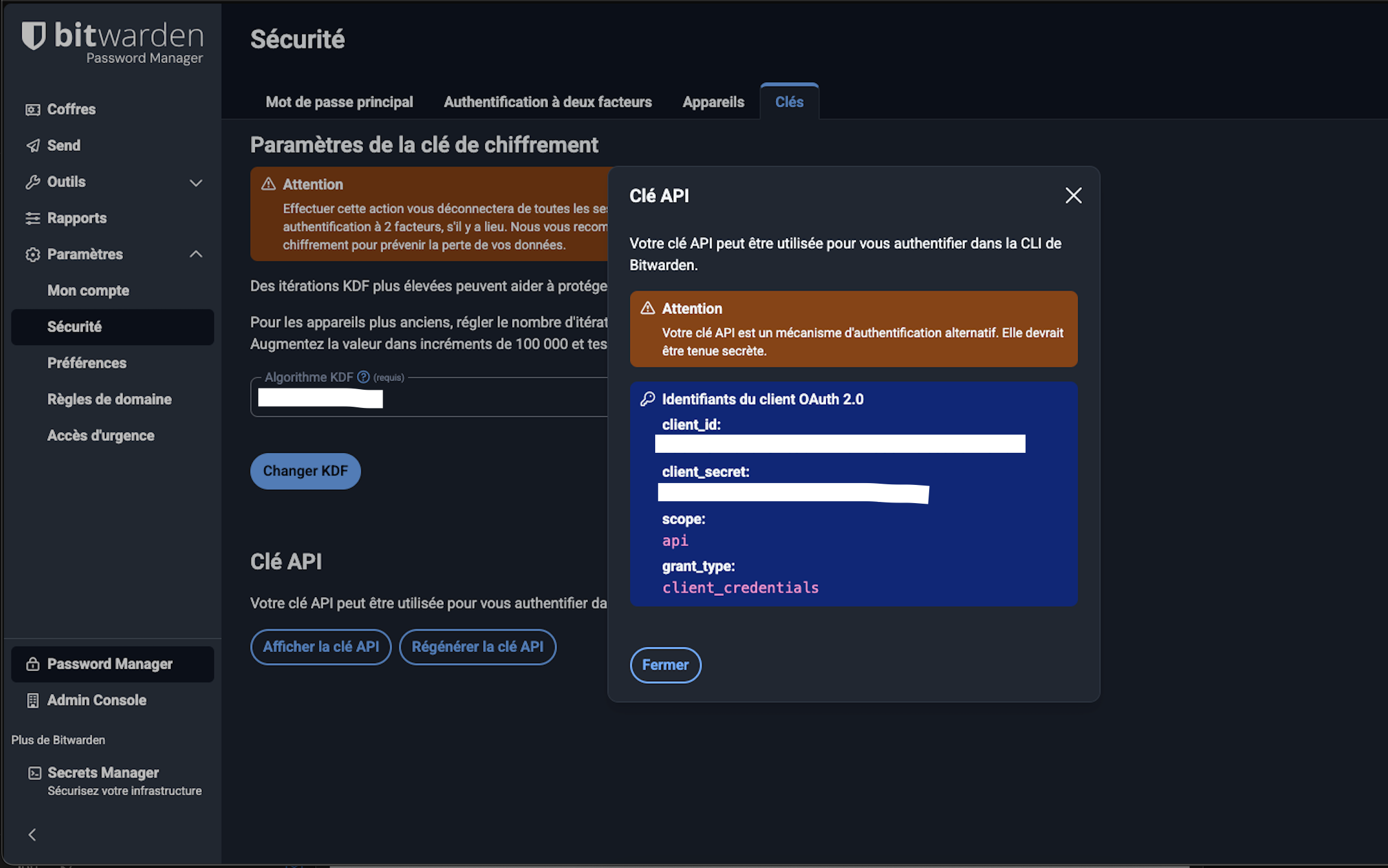Click the Coffres vault icon in sidebar
The image size is (1388, 868).
(x=33, y=110)
